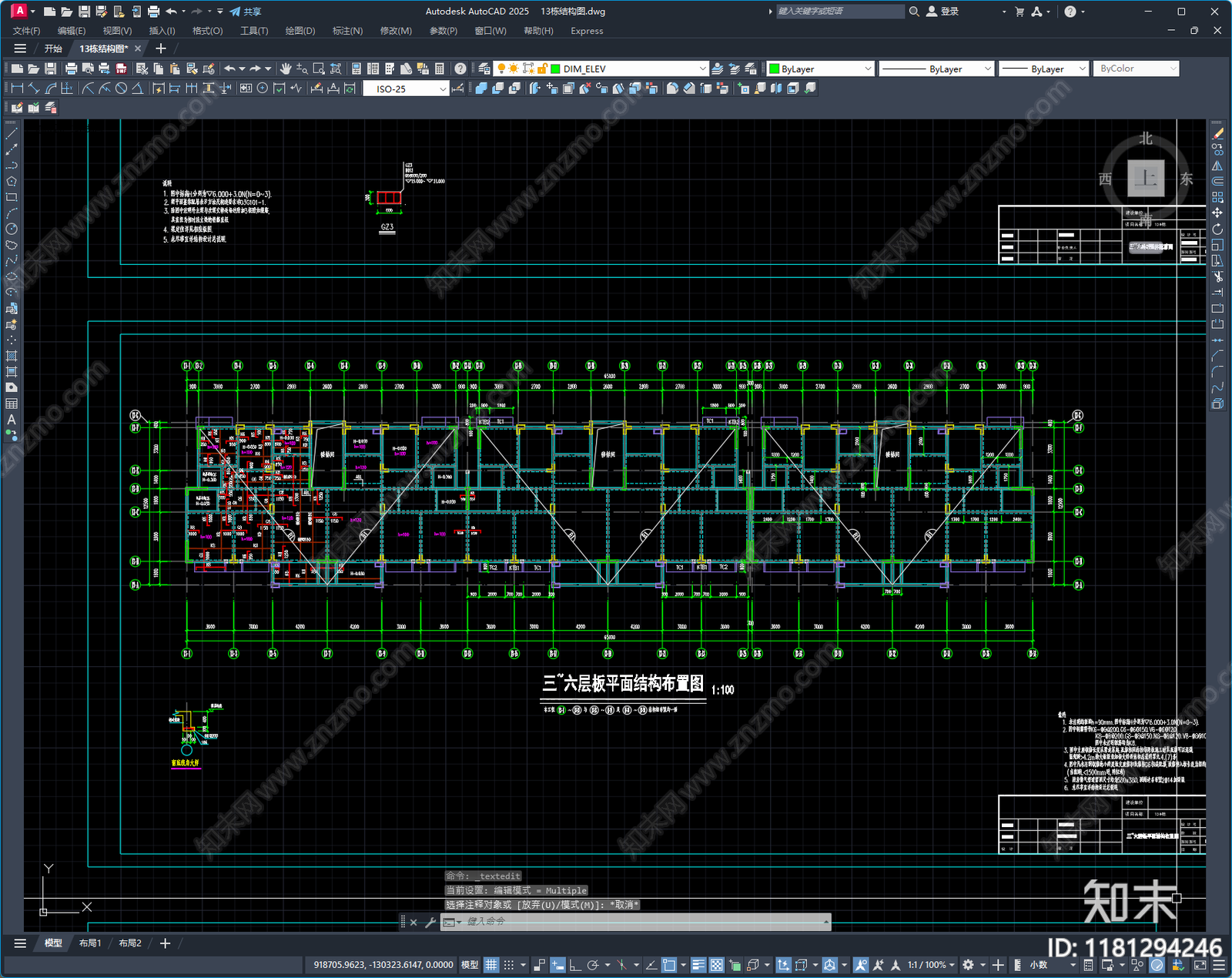Screen dimensions: 1232x978
Task: Click the keyword search input field
Action: pyautogui.click(x=839, y=12)
